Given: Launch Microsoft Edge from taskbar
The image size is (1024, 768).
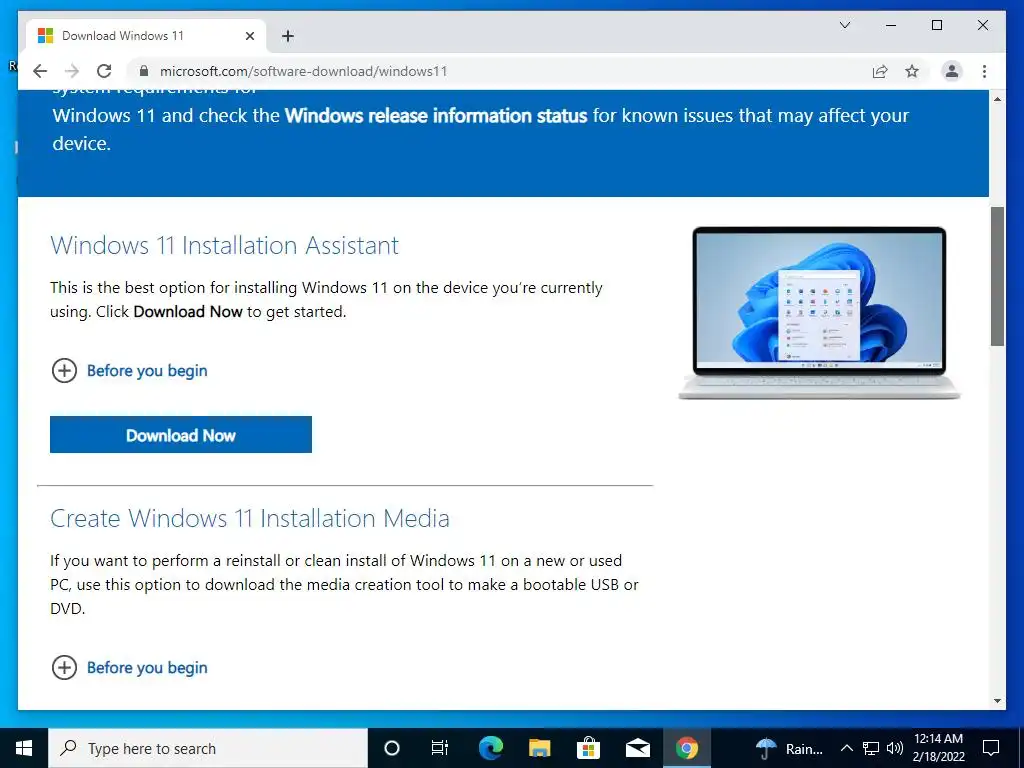Looking at the screenshot, I should pyautogui.click(x=490, y=748).
